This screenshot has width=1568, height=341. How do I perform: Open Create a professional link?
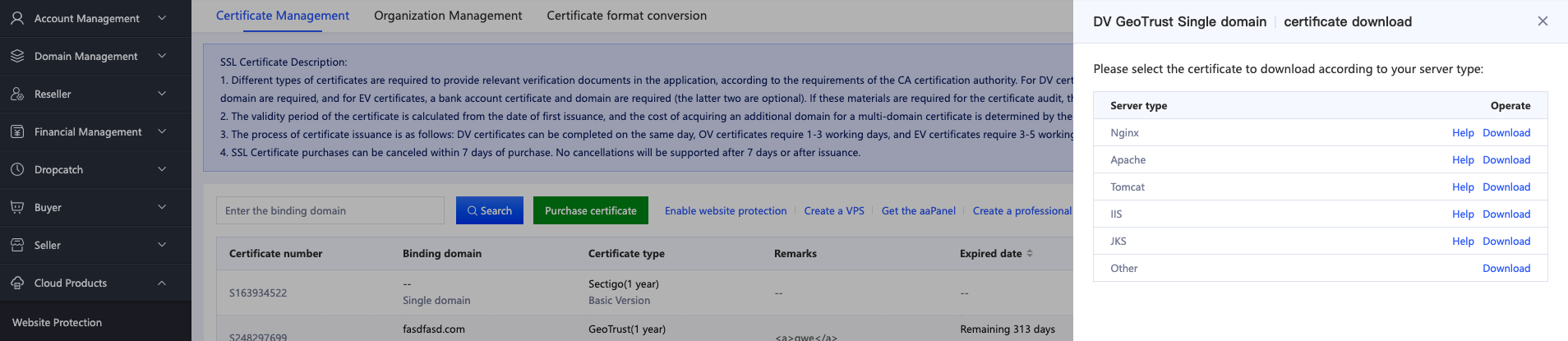click(1022, 211)
